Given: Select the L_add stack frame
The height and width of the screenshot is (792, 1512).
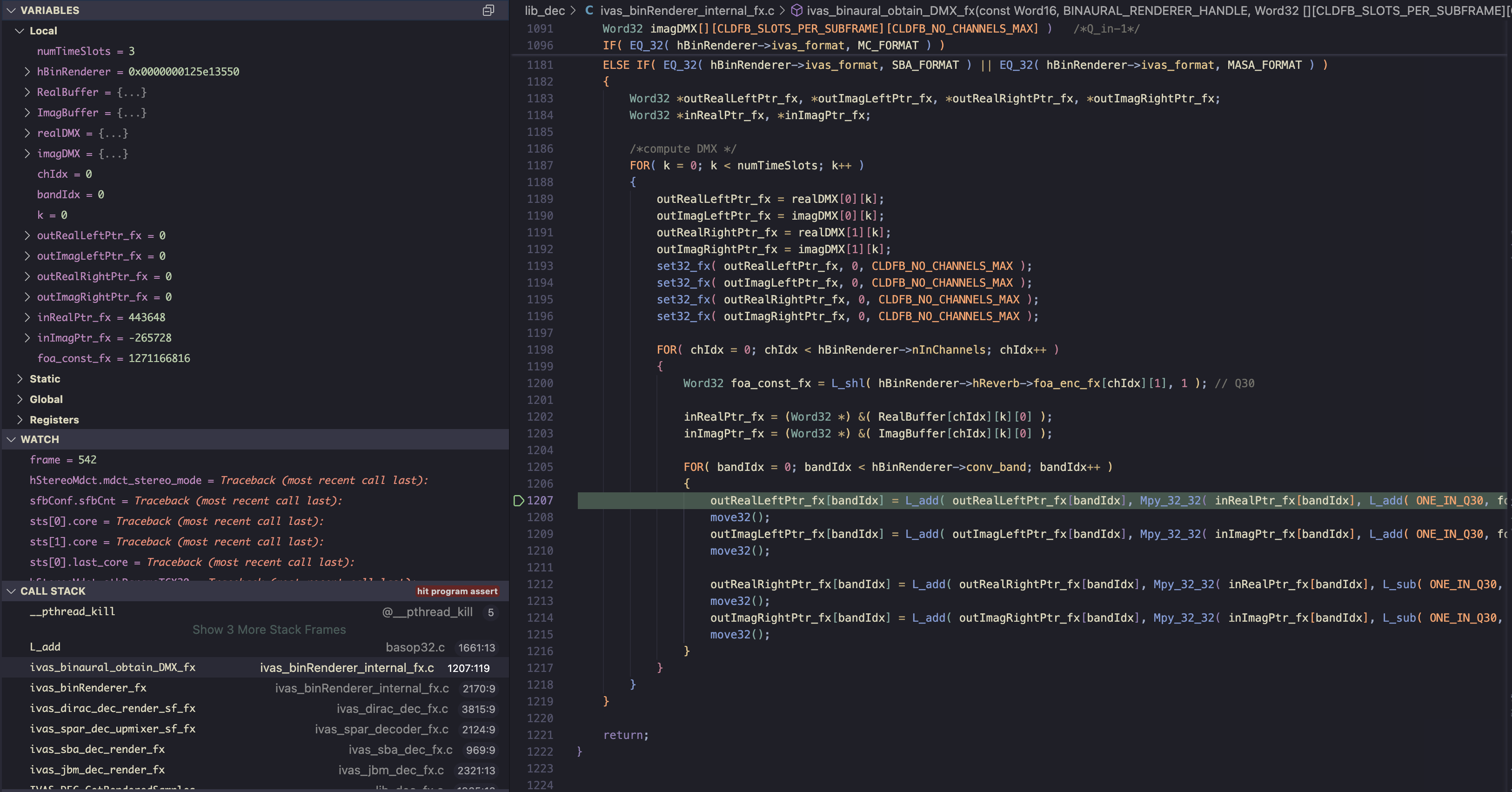Looking at the screenshot, I should click(x=45, y=646).
